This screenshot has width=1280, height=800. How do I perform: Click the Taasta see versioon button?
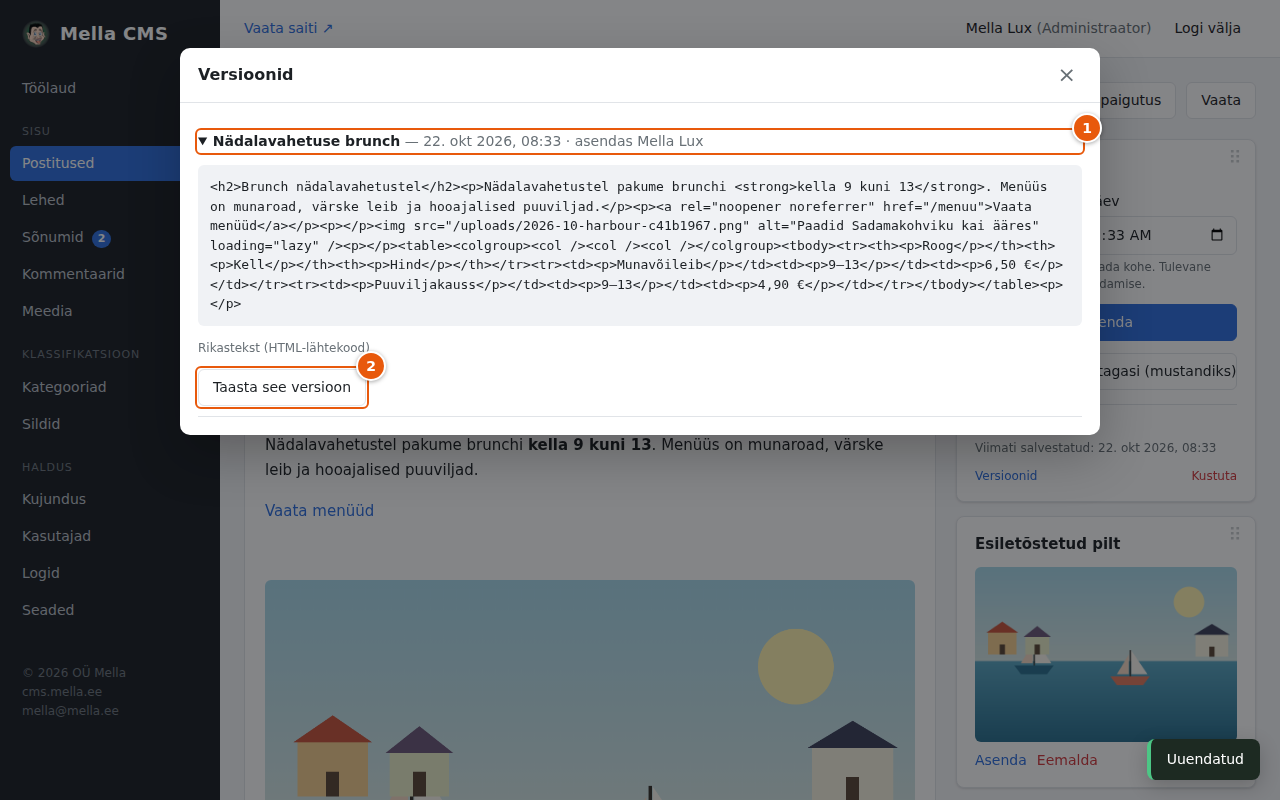click(x=282, y=387)
